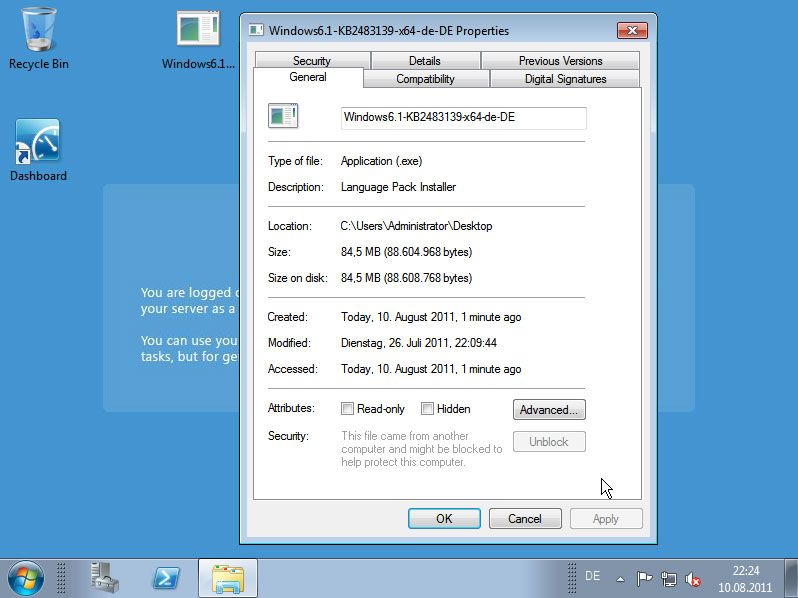798x598 pixels.
Task: Click the Application (.exe) file type text
Action: [382, 161]
